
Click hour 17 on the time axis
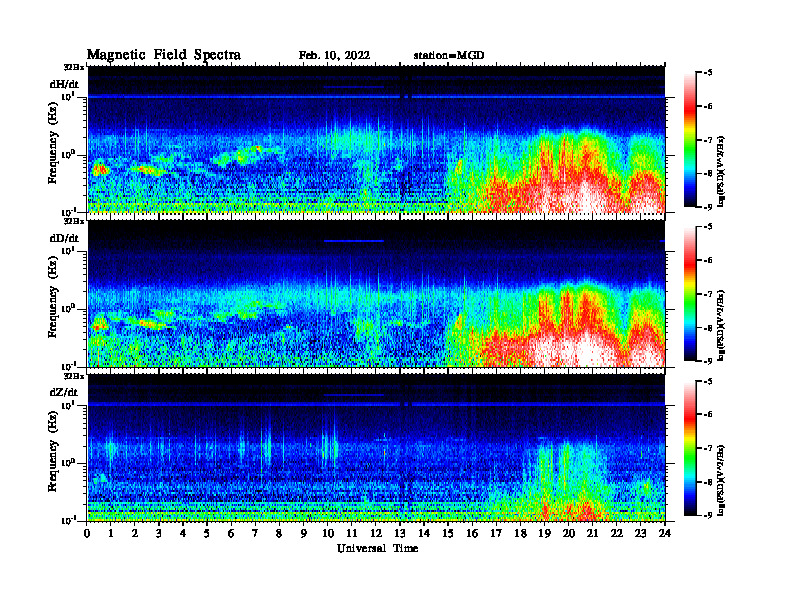497,533
